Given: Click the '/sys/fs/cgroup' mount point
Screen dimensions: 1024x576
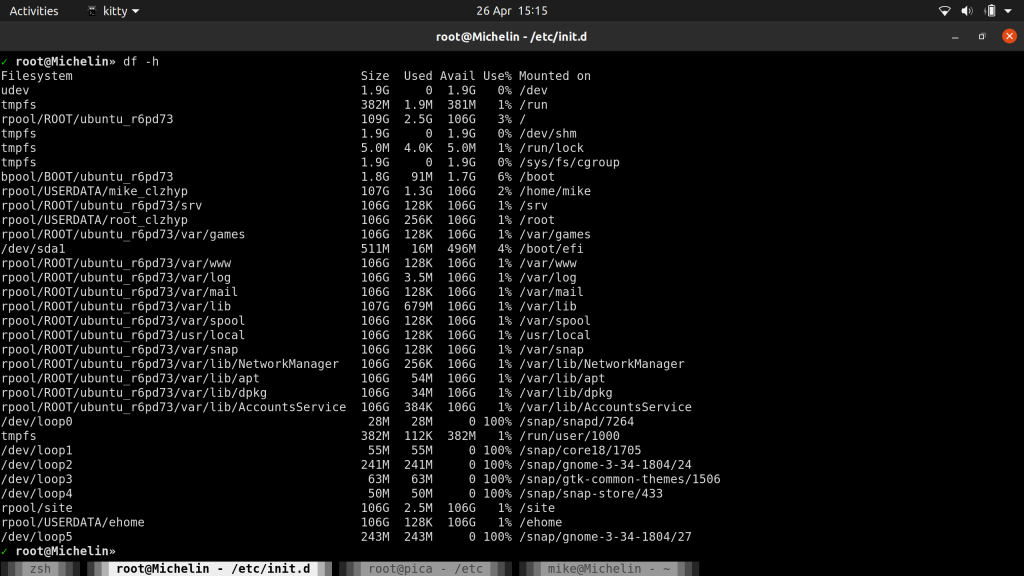Looking at the screenshot, I should [569, 162].
